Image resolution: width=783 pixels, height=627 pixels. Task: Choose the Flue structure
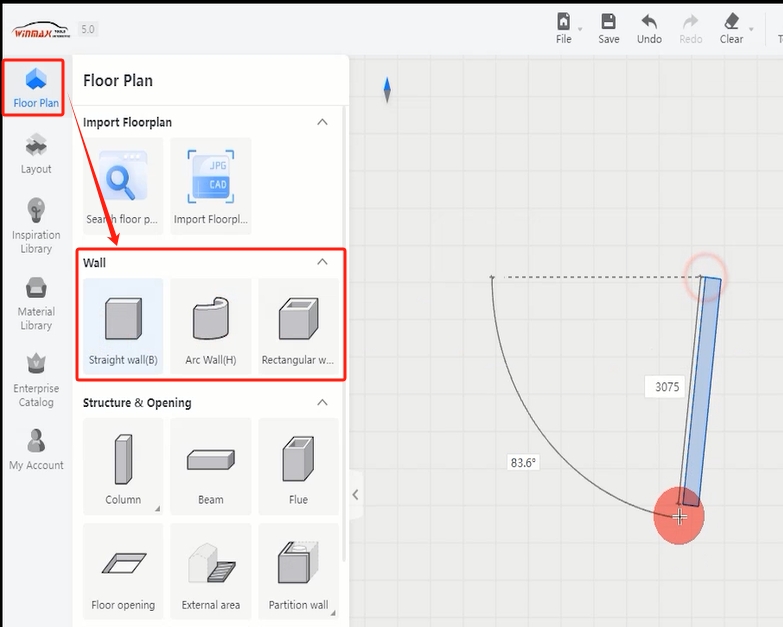[x=298, y=466]
